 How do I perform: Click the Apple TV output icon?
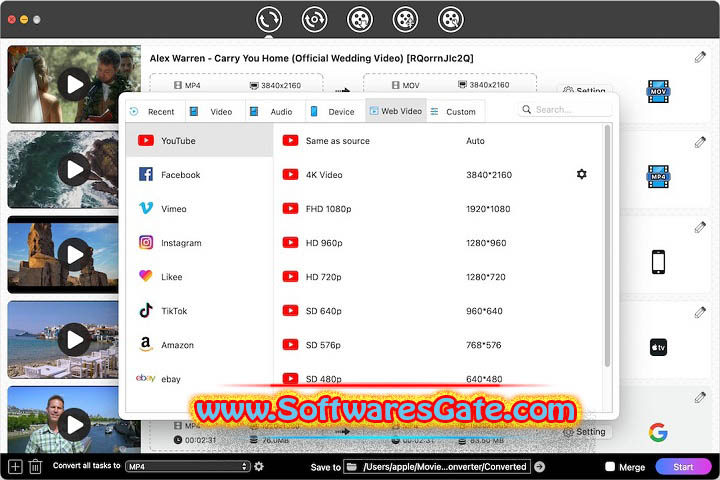[658, 347]
